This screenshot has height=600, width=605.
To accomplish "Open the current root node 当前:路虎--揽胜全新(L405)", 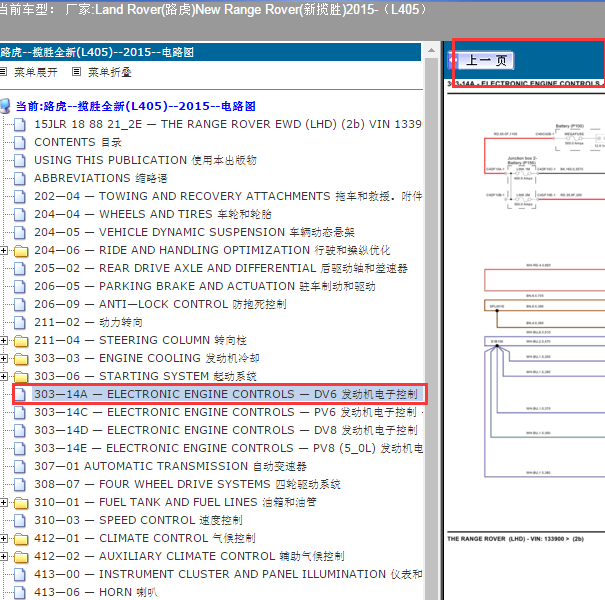I will pos(135,106).
